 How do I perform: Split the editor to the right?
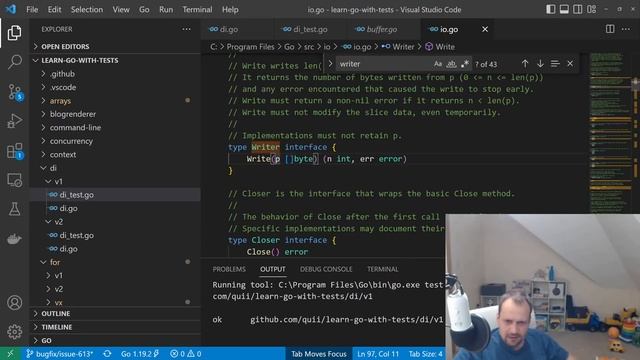610,29
